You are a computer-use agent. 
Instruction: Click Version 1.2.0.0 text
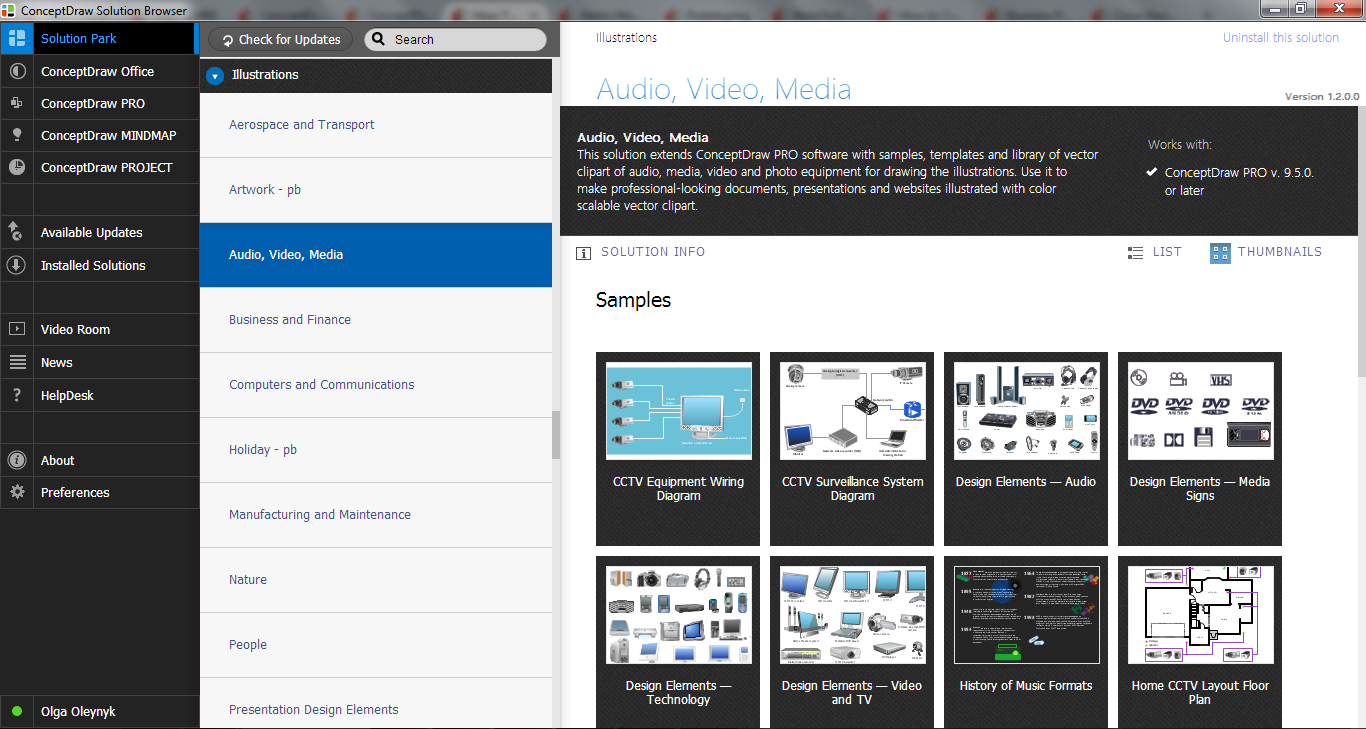(x=1322, y=97)
